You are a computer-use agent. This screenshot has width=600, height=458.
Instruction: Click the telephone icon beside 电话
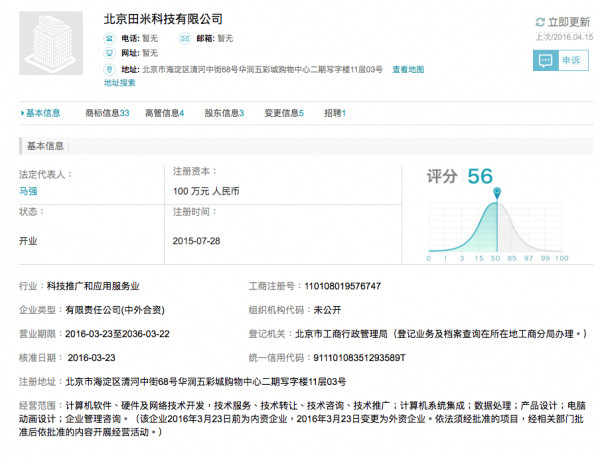110,37
